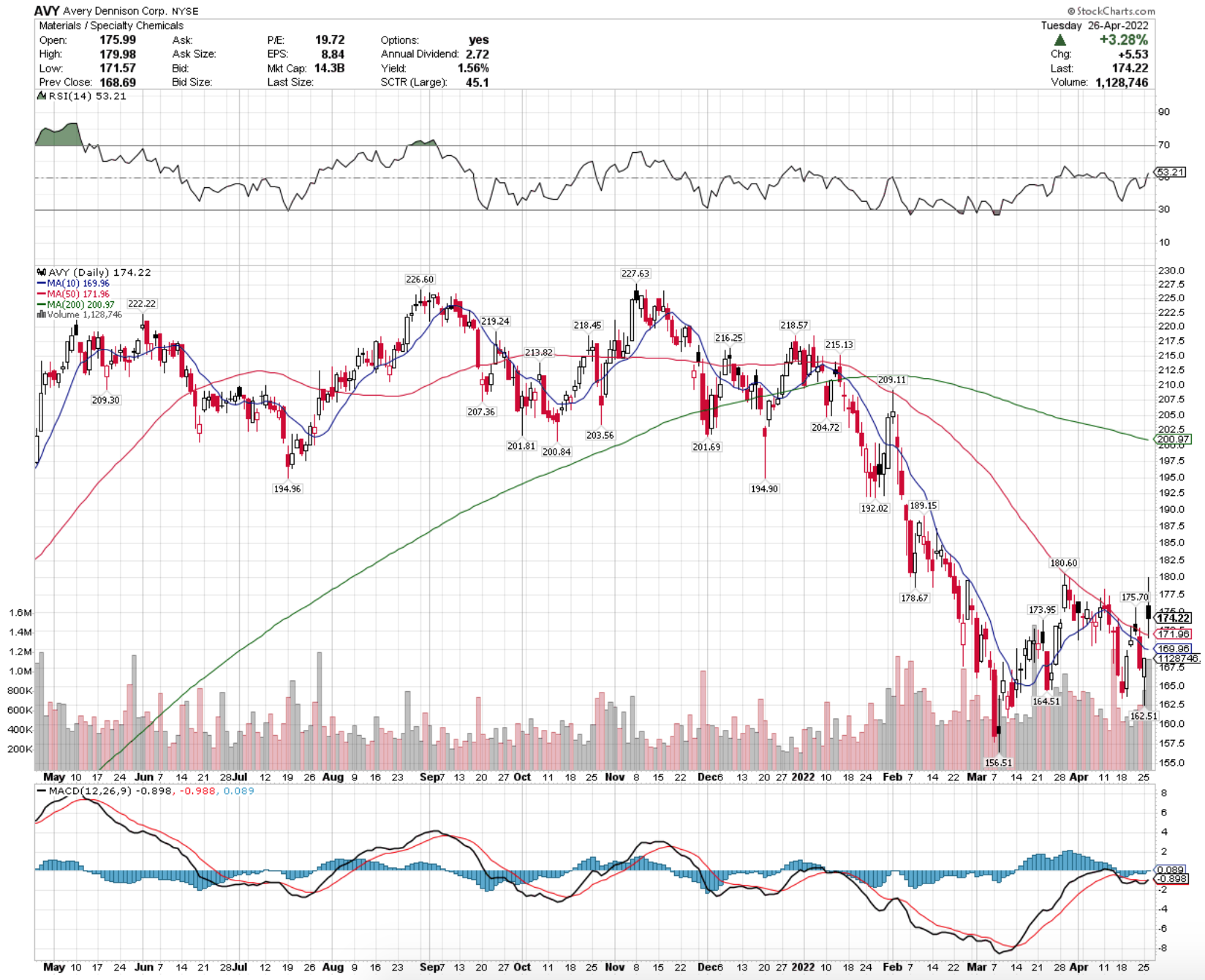
Task: Click the 200.84 low price label
Action: [x=556, y=452]
